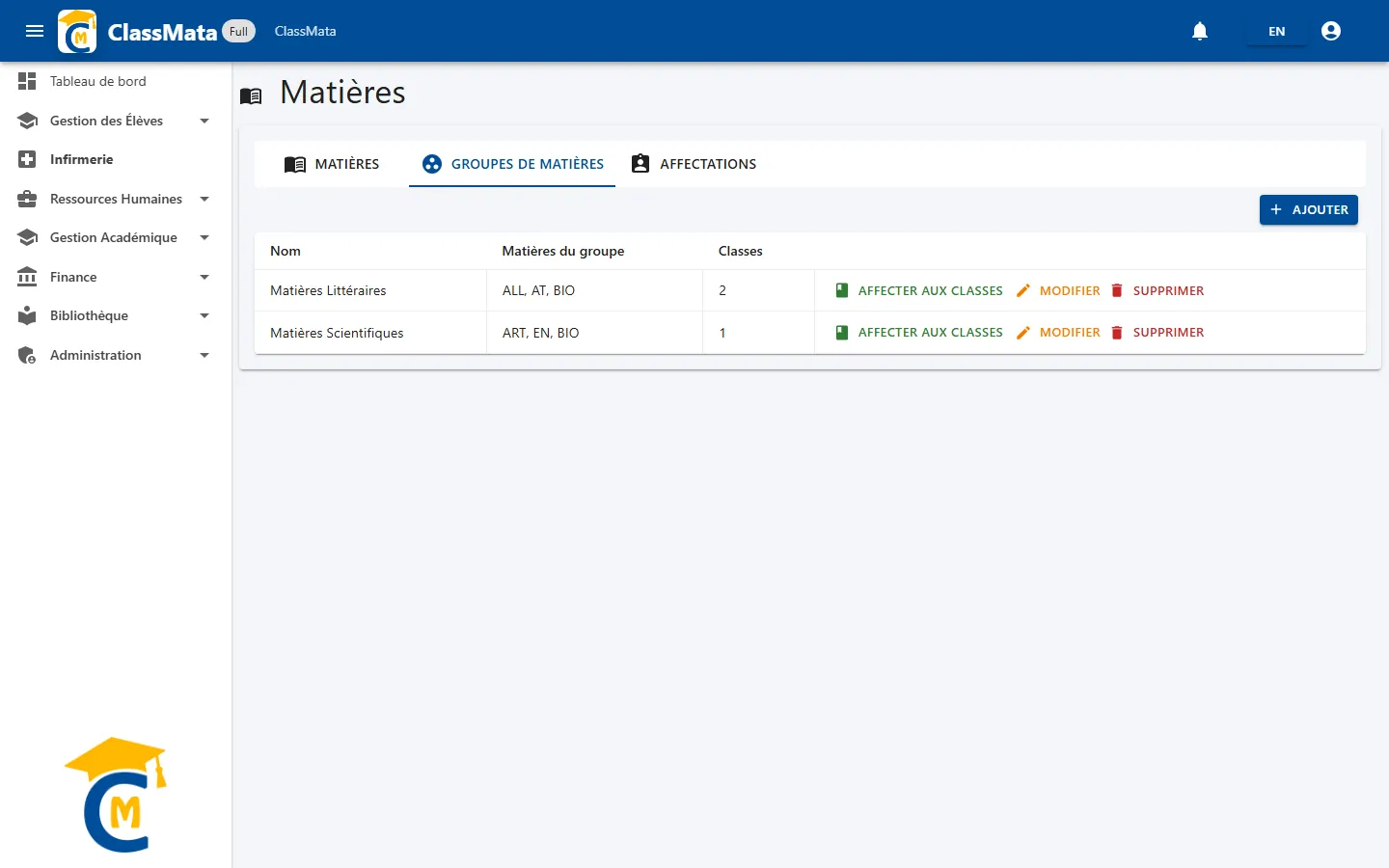Click the trash icon for Matières Scientifiques

tap(1117, 333)
